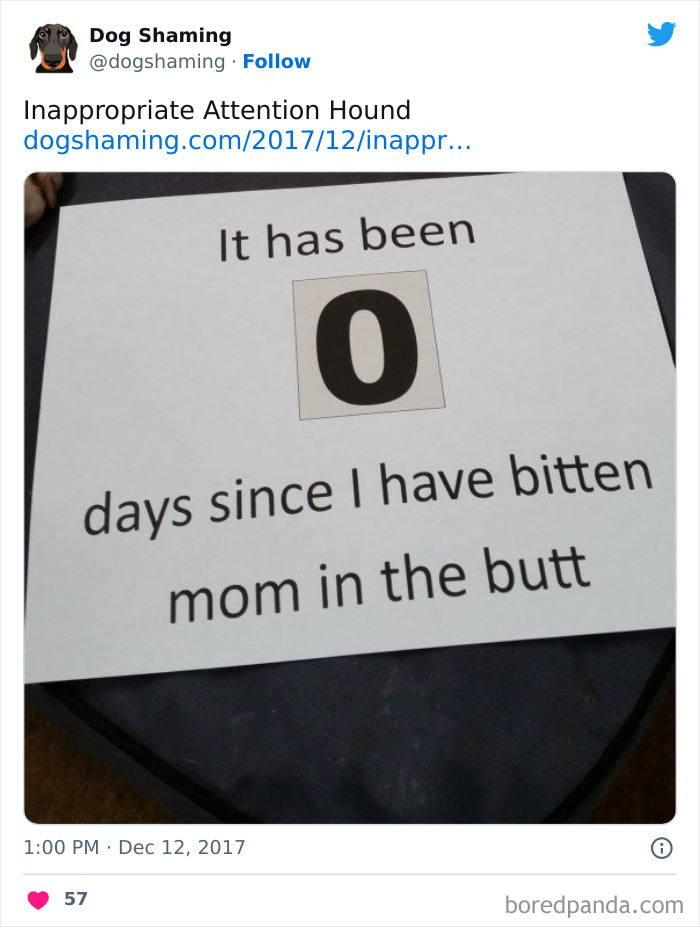Tap the blue bird logo top right
700x927 pixels.
(x=662, y=33)
